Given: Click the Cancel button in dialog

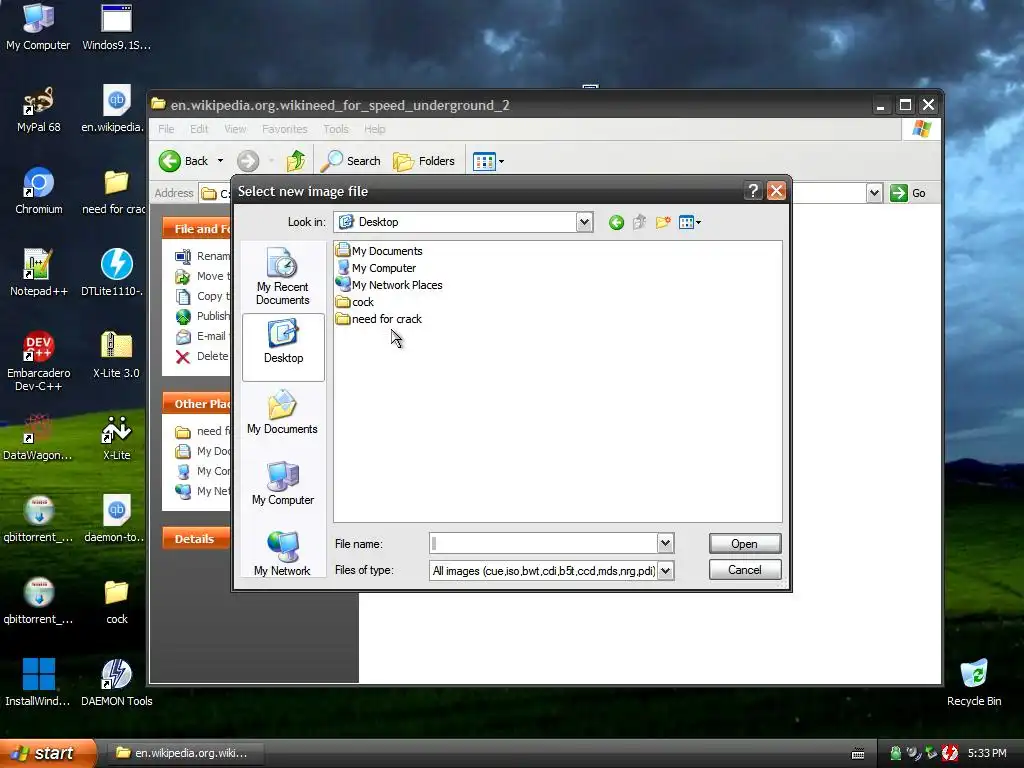Looking at the screenshot, I should pos(744,570).
